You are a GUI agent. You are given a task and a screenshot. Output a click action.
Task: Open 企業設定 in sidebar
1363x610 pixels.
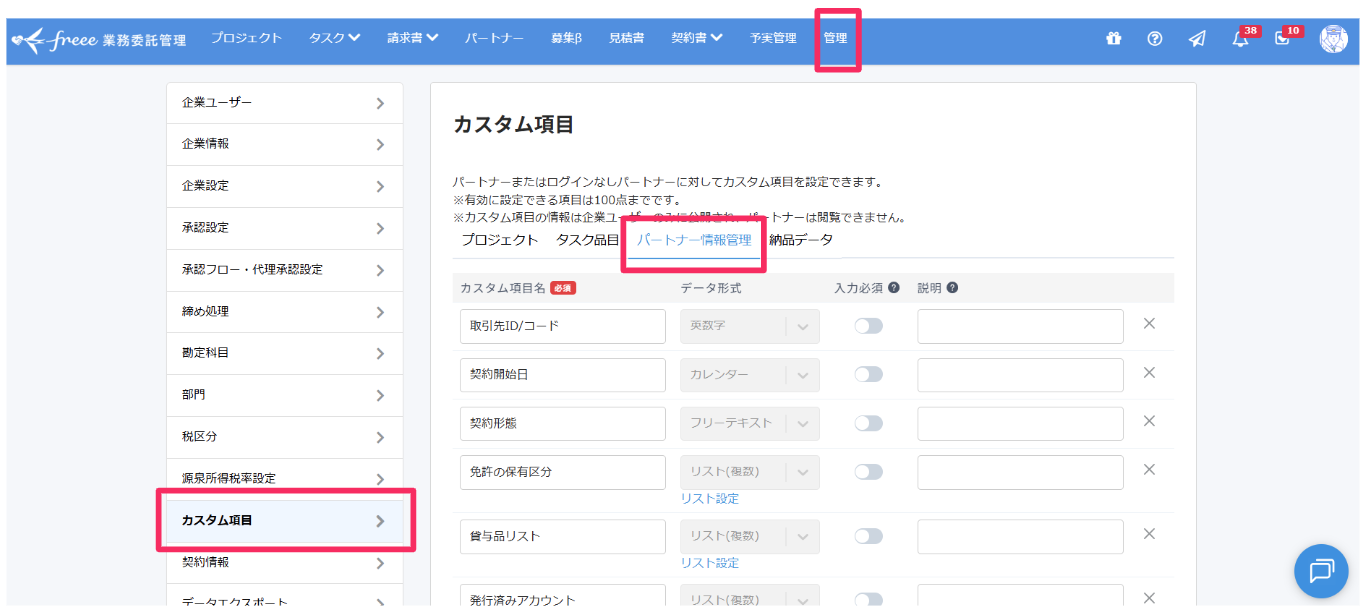tap(285, 186)
